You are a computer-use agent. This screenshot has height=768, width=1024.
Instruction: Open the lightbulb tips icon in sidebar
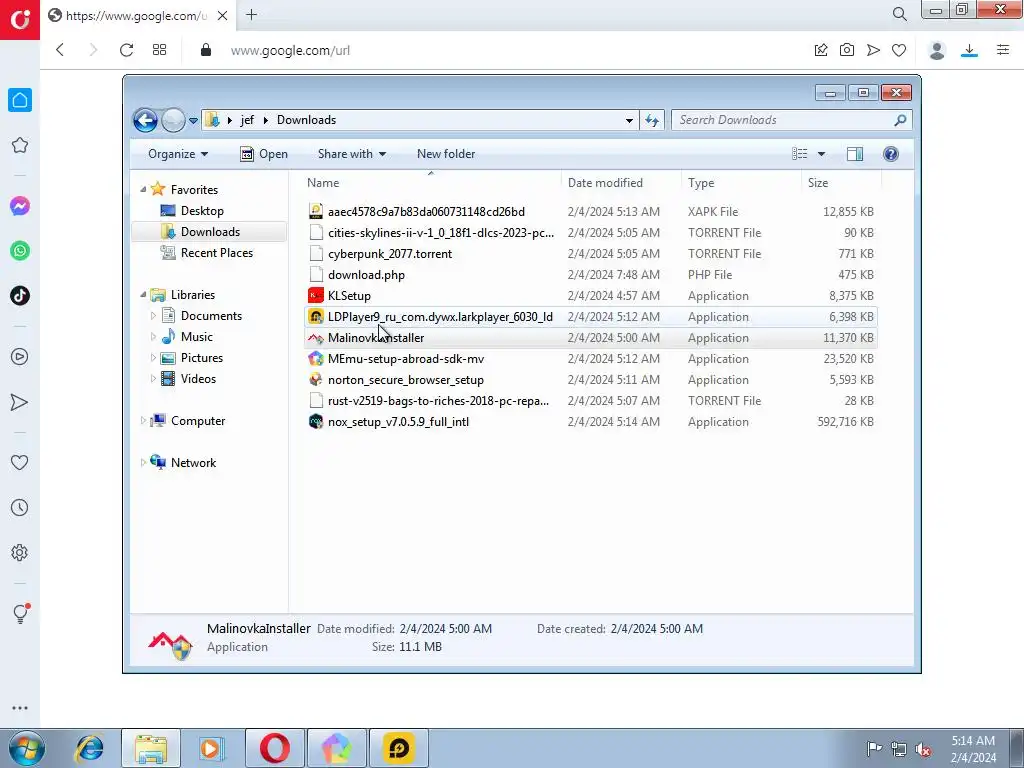click(x=20, y=613)
